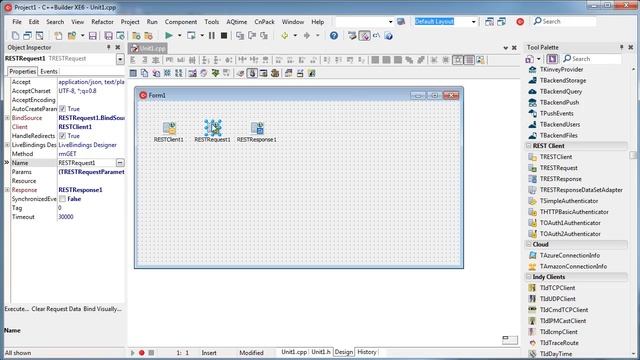Start macro recording with the red dot
The height and width of the screenshot is (360, 640).
[x=142, y=353]
